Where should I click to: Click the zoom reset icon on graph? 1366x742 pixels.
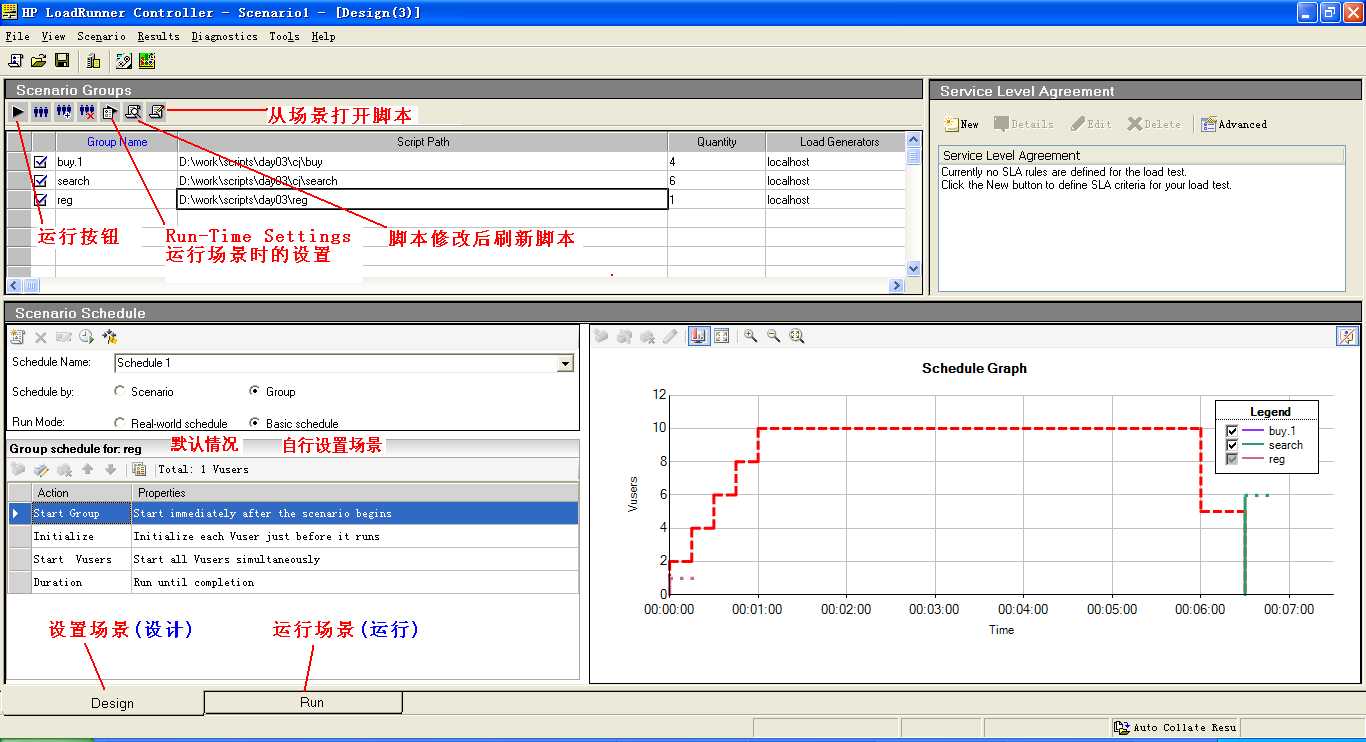tap(796, 336)
